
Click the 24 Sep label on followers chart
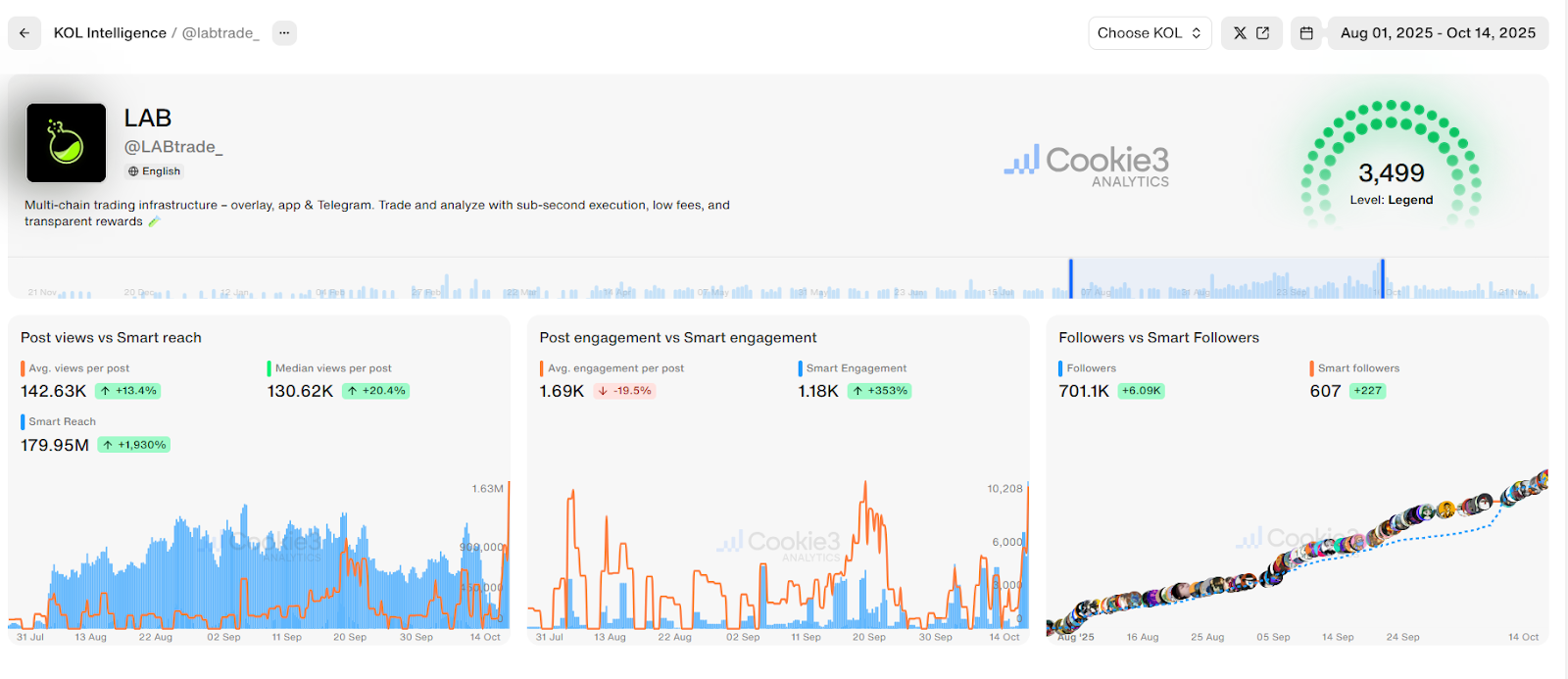(1402, 637)
